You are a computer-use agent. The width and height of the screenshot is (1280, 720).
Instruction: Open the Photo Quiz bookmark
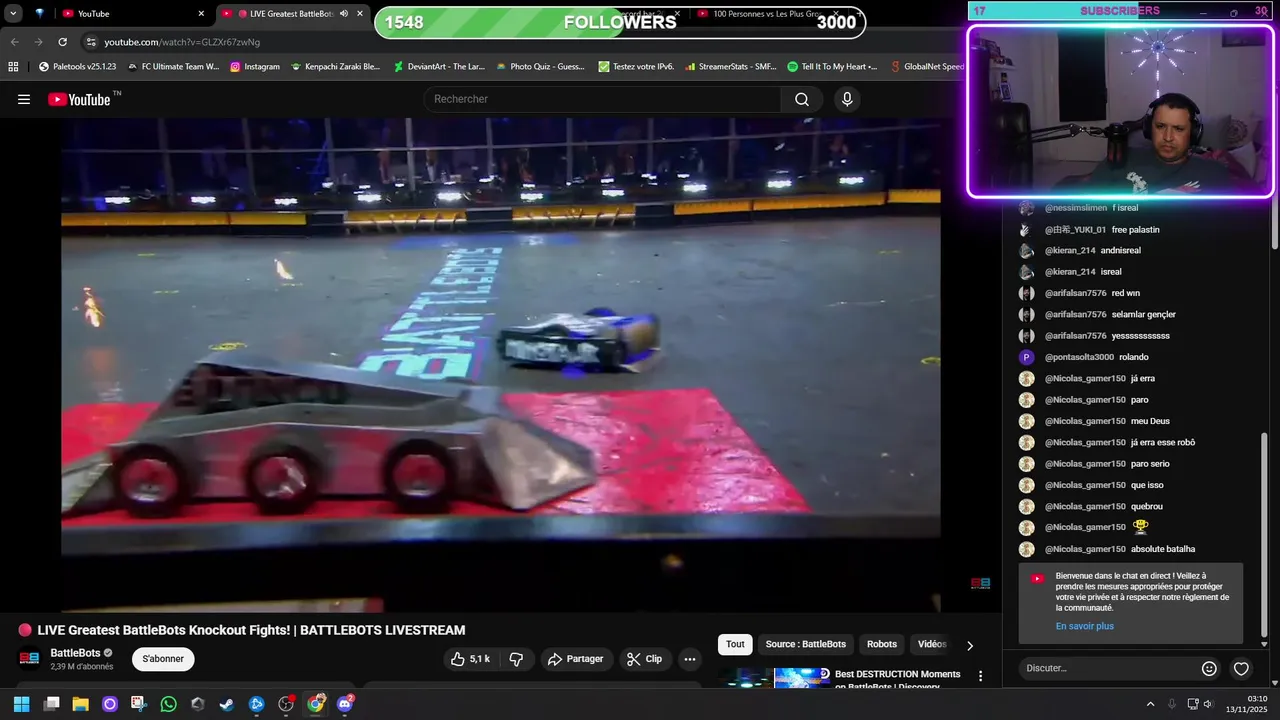[540, 67]
